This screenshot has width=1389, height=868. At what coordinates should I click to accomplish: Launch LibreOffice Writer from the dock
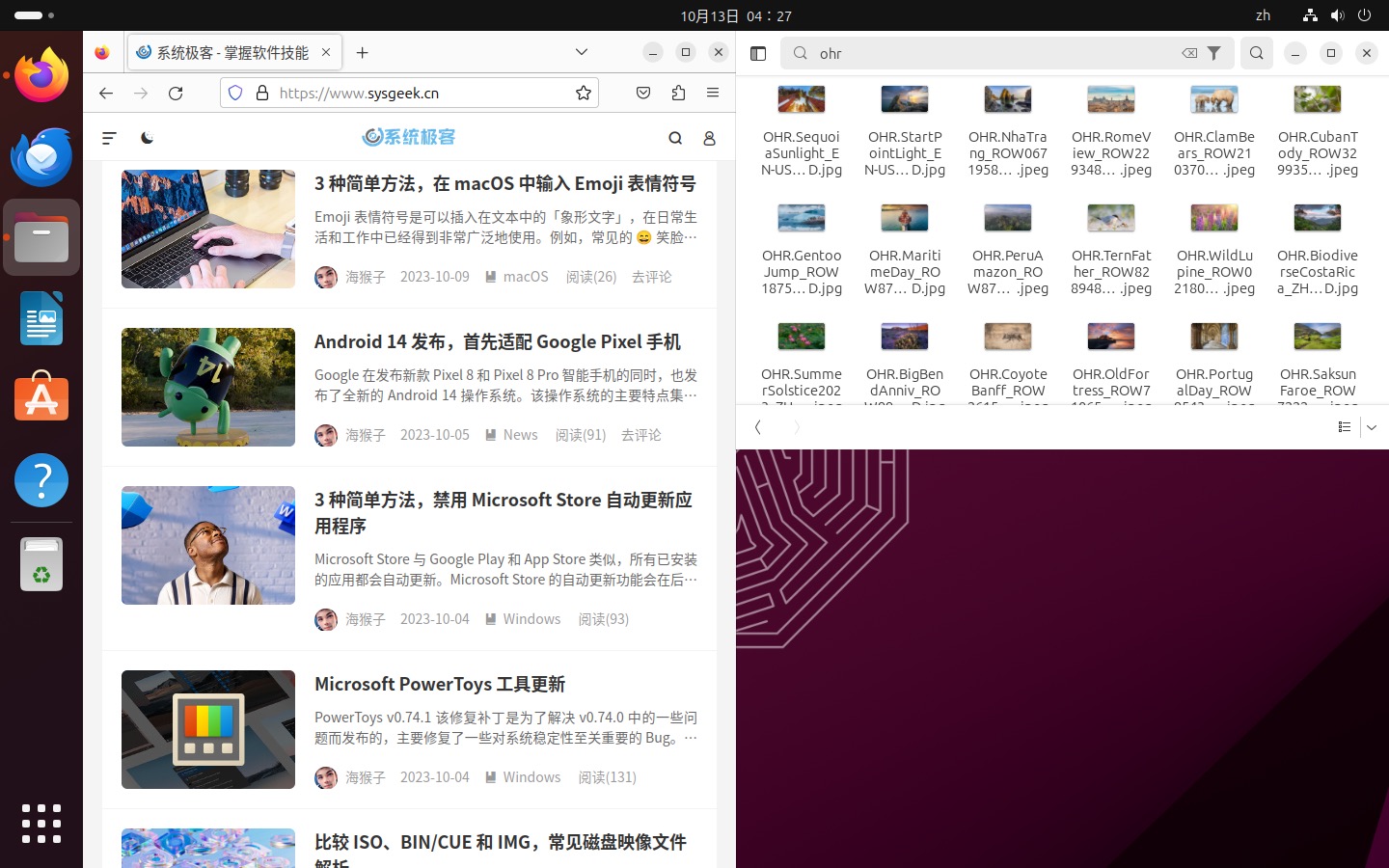41,318
